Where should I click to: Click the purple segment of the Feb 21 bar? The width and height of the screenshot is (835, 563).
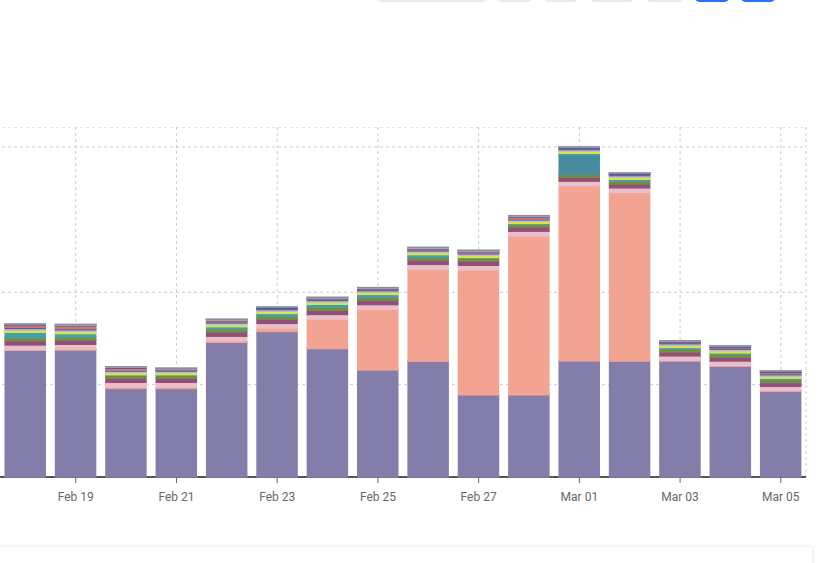point(176,432)
